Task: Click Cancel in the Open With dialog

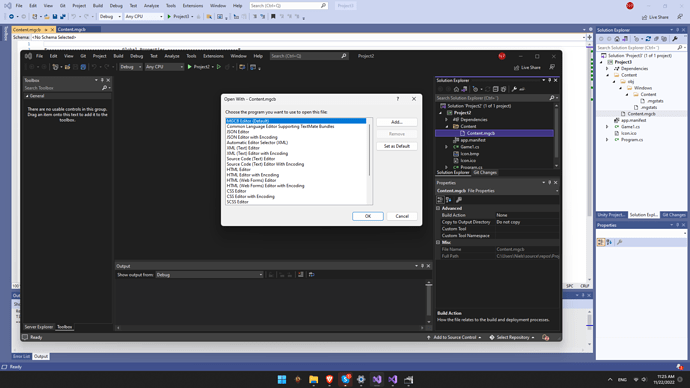Action: 402,216
